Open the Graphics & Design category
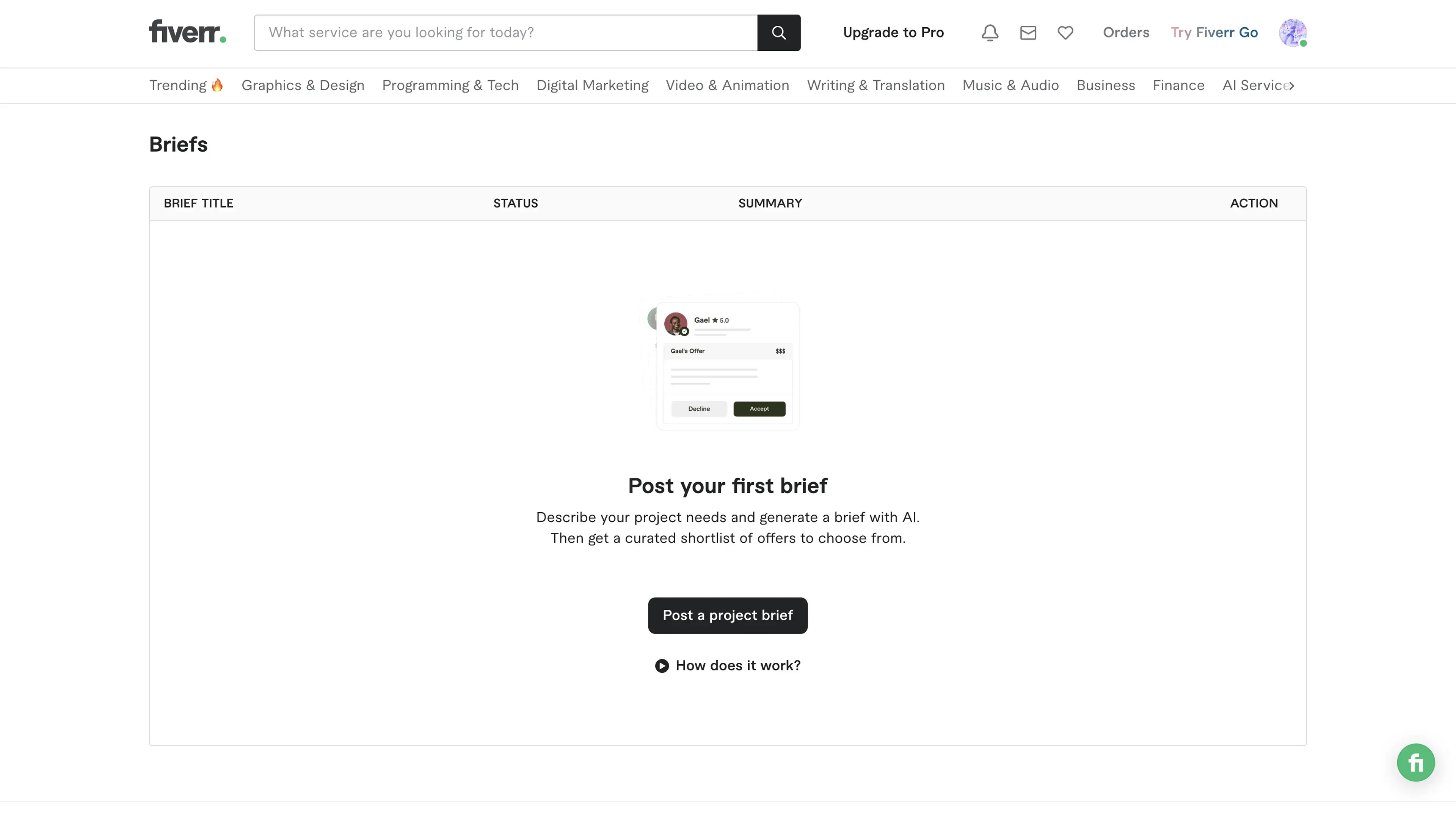 pyautogui.click(x=303, y=85)
